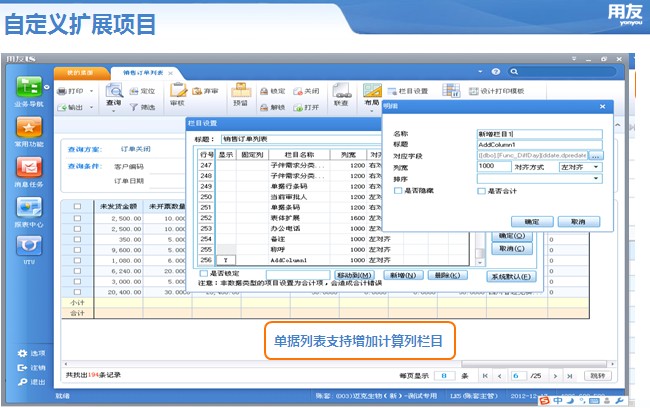This screenshot has width=650, height=408.
Task: Click the 弃审 un-approve toolbar icon
Action: click(x=197, y=91)
